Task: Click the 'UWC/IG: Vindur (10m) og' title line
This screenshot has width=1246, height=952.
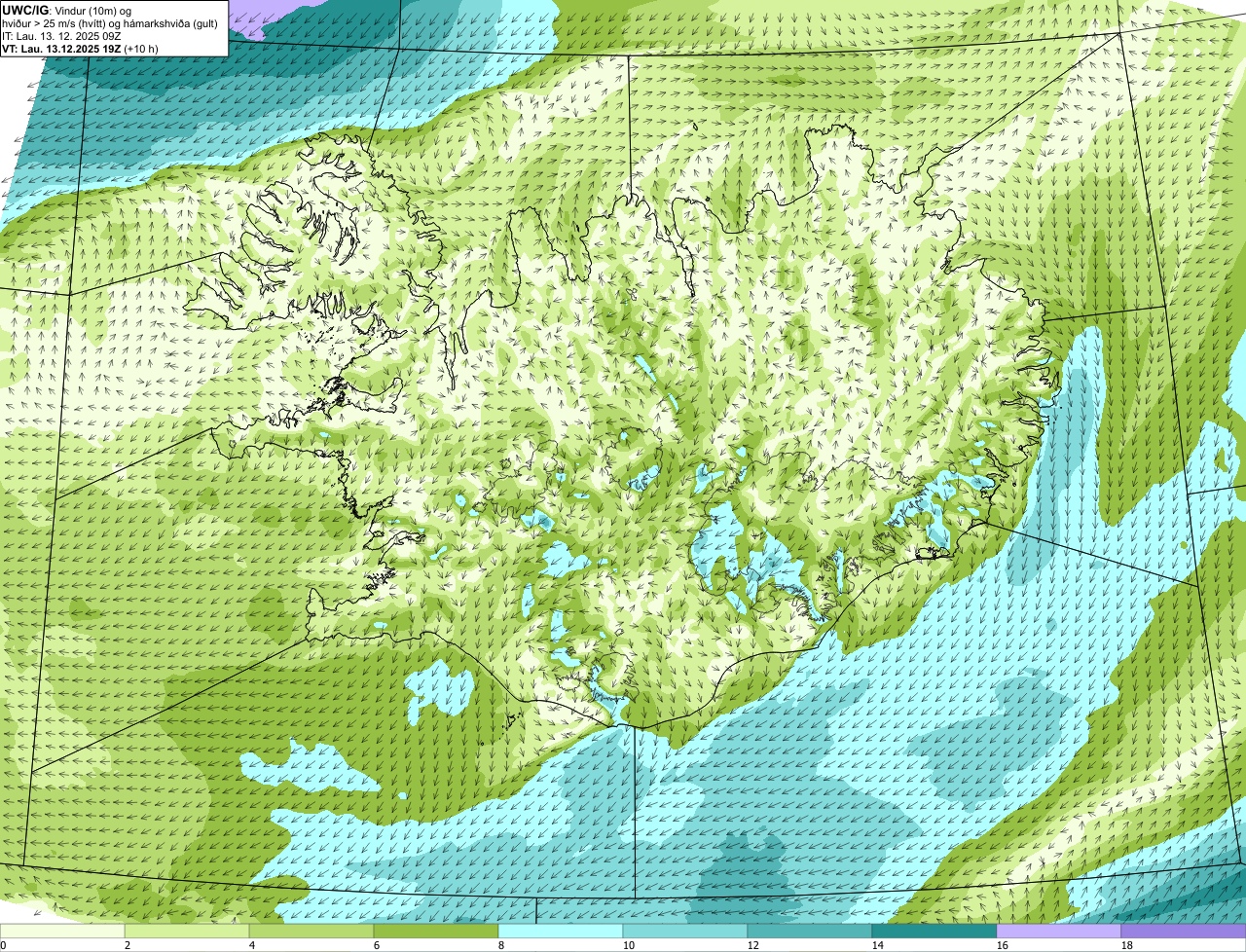Action: [66, 10]
